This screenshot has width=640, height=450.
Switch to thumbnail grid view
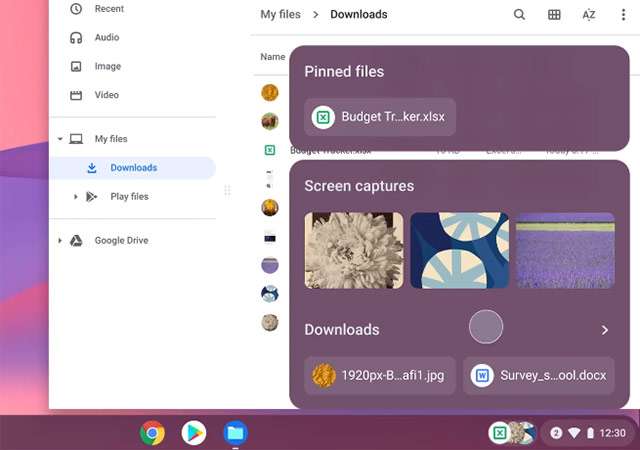554,15
